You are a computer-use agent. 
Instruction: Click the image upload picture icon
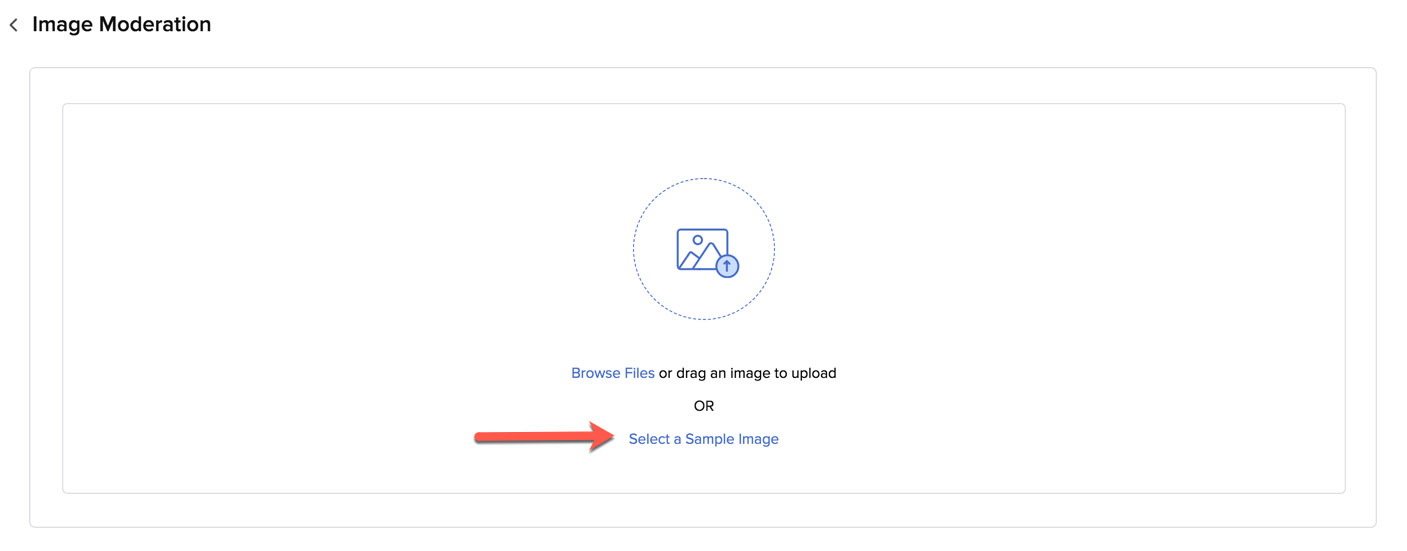[x=702, y=249]
